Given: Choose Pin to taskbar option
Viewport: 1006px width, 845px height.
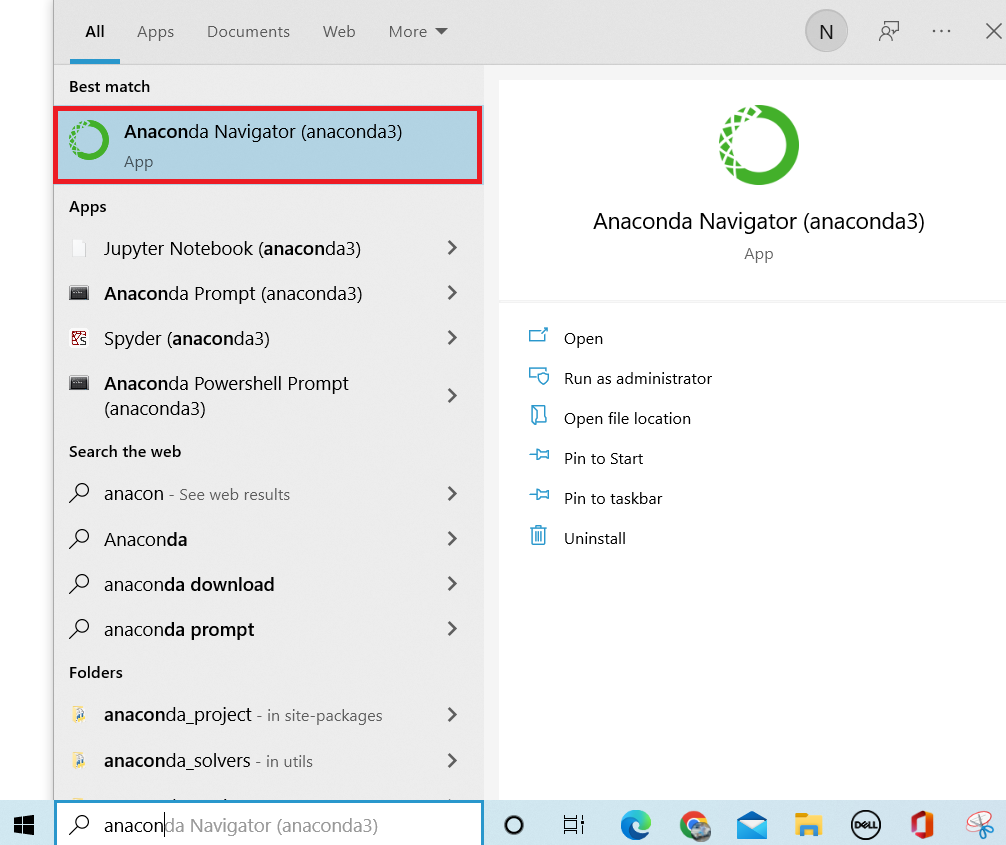Looking at the screenshot, I should click(x=612, y=498).
